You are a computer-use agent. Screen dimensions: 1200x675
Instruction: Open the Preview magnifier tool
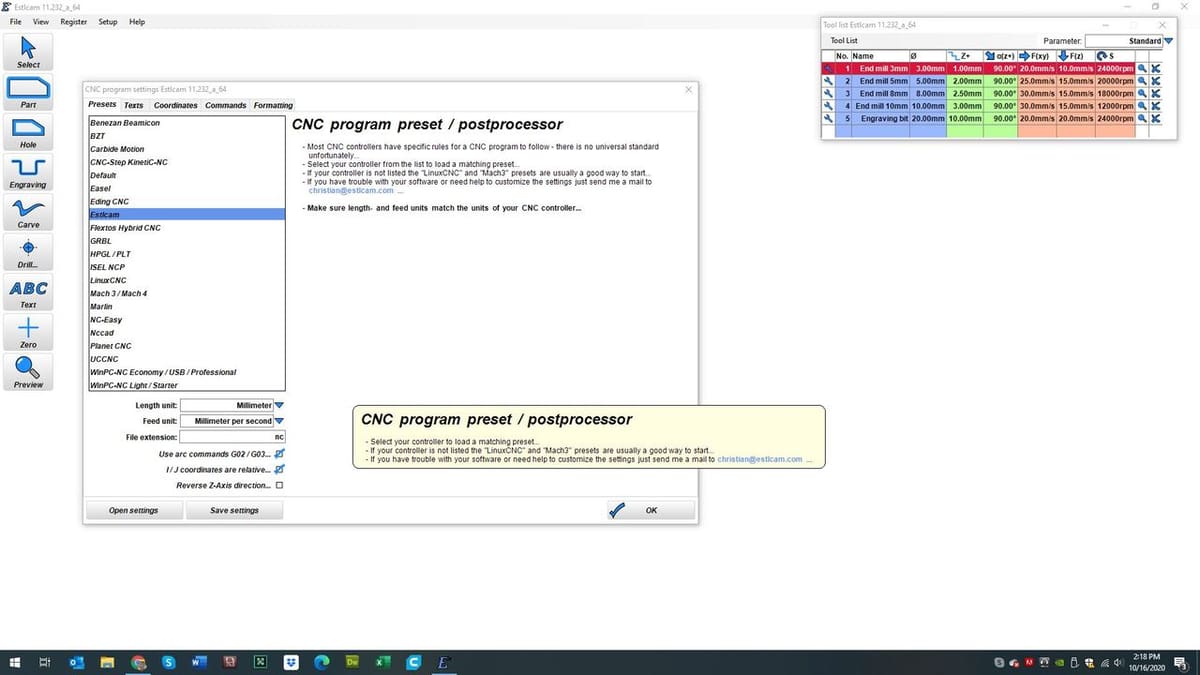(x=28, y=372)
